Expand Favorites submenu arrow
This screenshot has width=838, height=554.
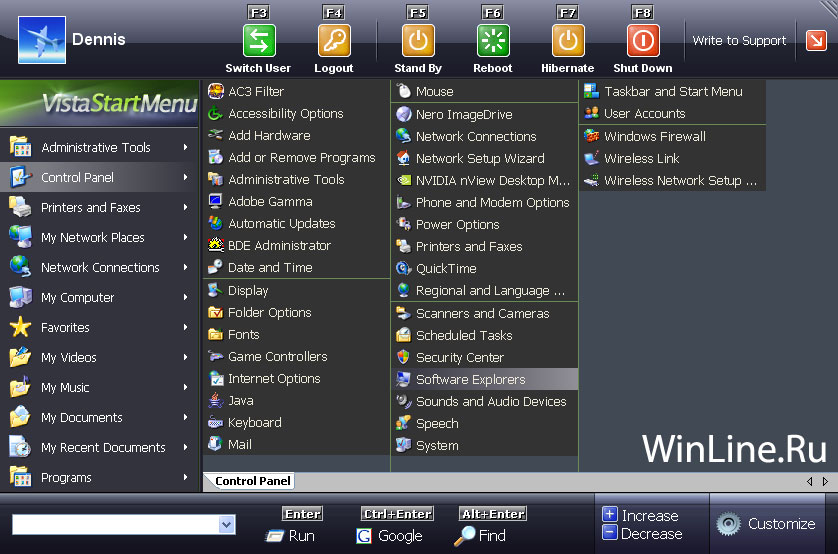pos(185,327)
